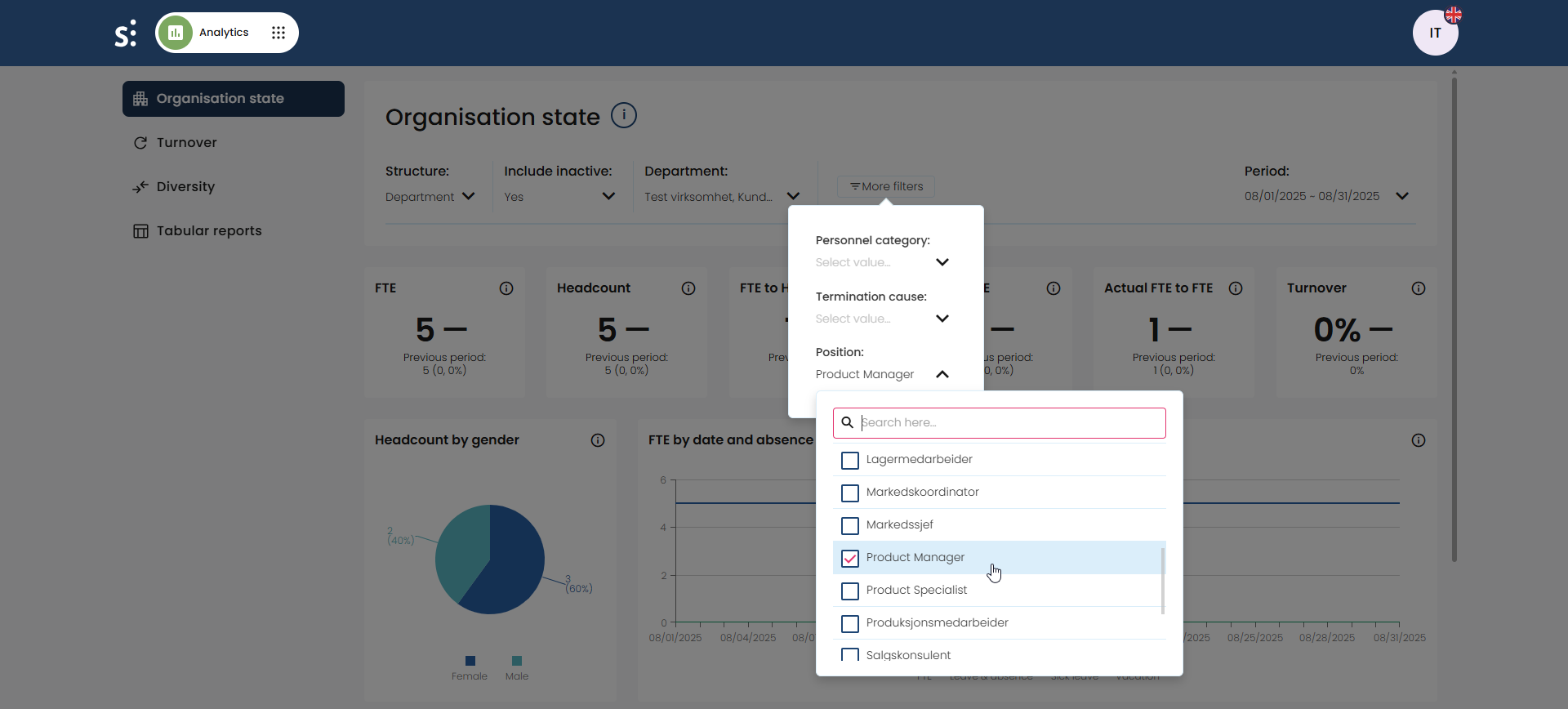
Task: Click the More filters button
Action: coord(886,186)
